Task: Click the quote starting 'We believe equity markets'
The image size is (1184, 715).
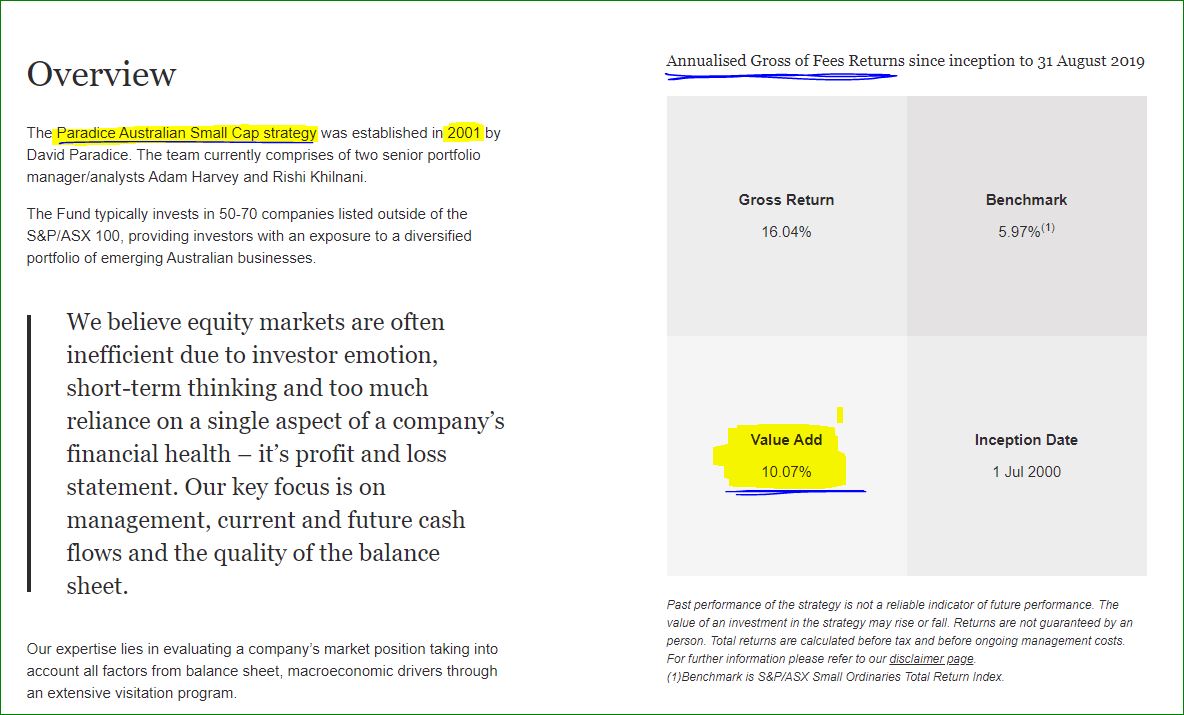Action: coord(285,454)
